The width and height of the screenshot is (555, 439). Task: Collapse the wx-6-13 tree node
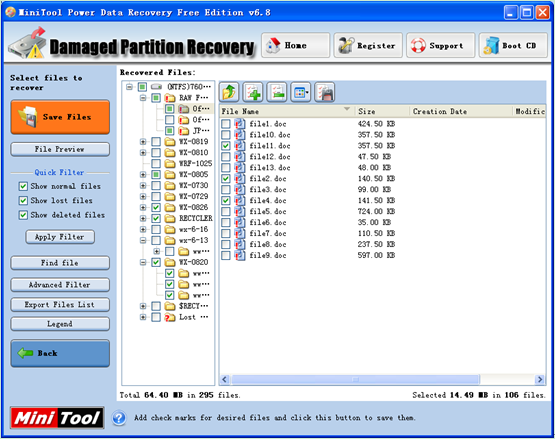click(143, 240)
